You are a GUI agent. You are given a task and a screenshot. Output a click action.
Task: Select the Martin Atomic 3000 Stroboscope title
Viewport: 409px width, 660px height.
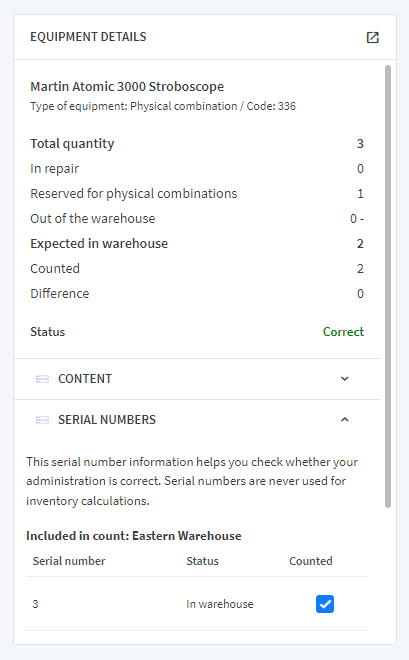pyautogui.click(x=127, y=86)
